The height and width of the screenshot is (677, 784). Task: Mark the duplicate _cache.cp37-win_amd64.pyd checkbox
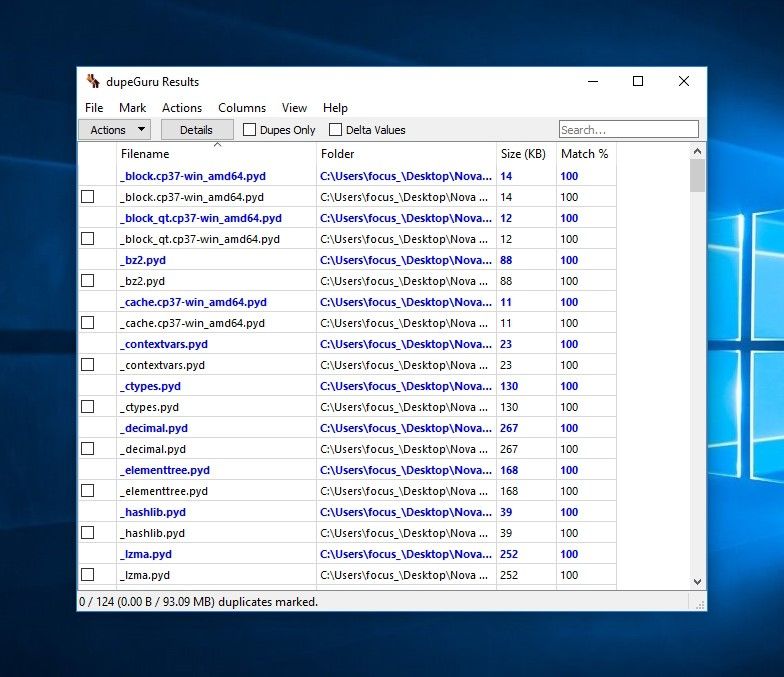click(88, 323)
